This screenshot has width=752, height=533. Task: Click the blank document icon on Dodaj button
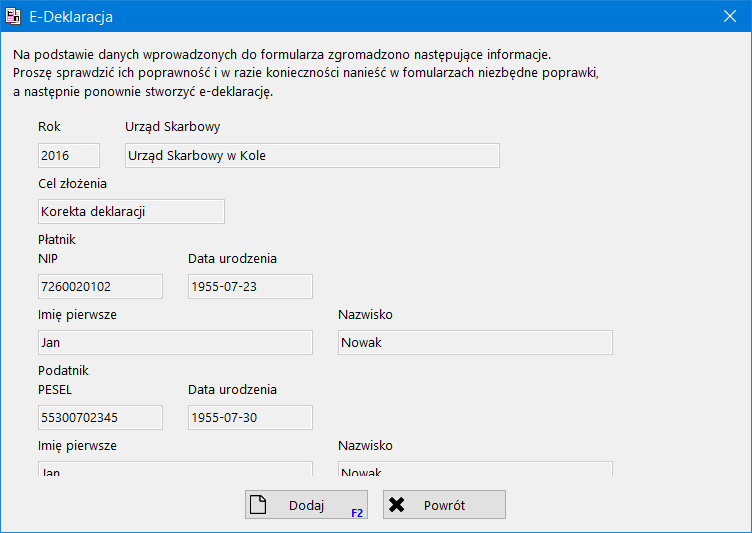point(258,505)
